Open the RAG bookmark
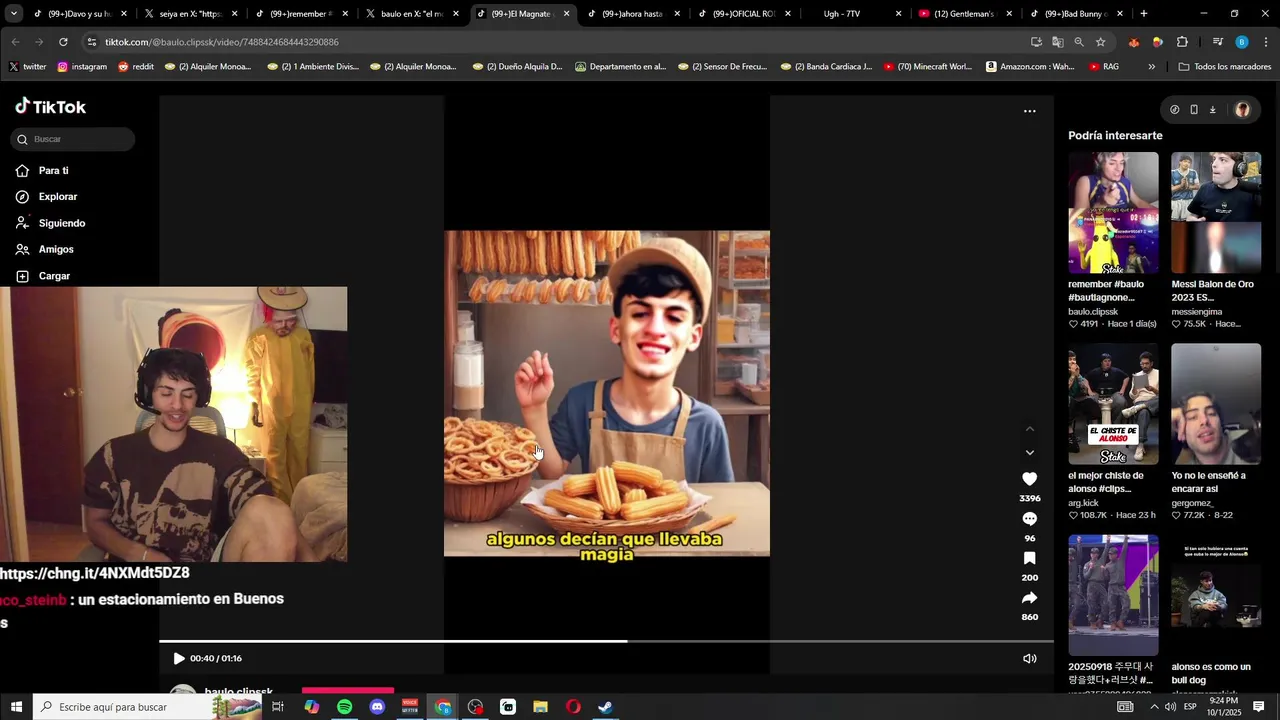1280x720 pixels. pos(1104,67)
